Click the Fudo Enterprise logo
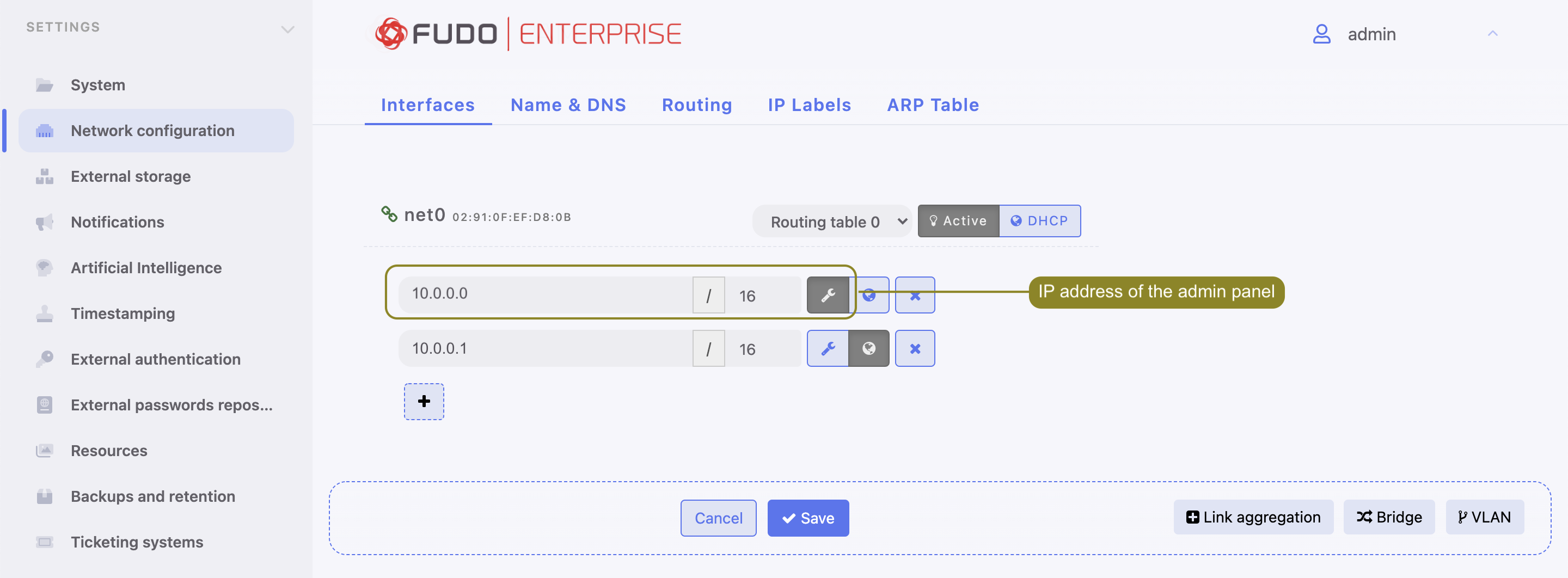 (527, 33)
